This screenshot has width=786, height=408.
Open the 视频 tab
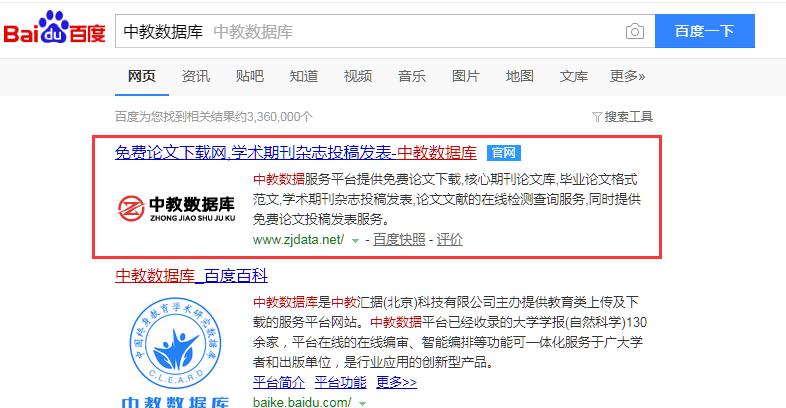pos(358,76)
